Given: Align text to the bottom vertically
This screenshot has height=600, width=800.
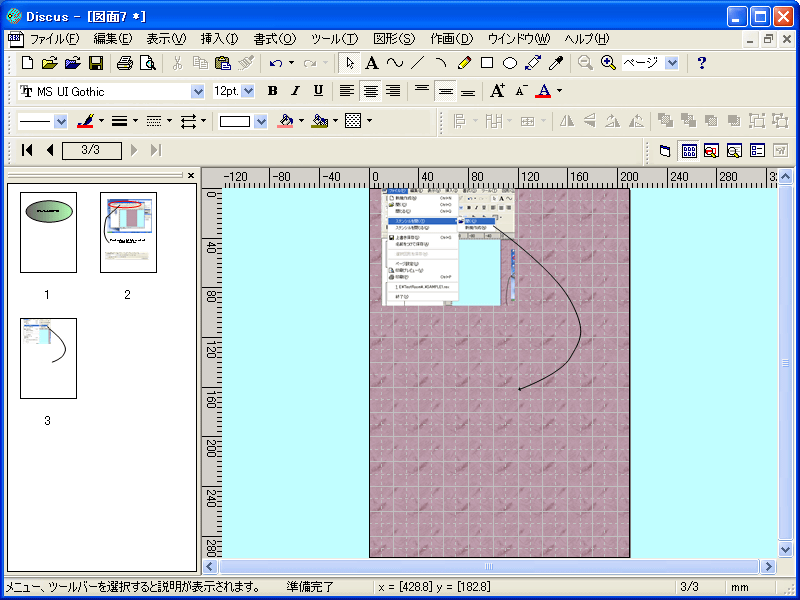Looking at the screenshot, I should 468,91.
